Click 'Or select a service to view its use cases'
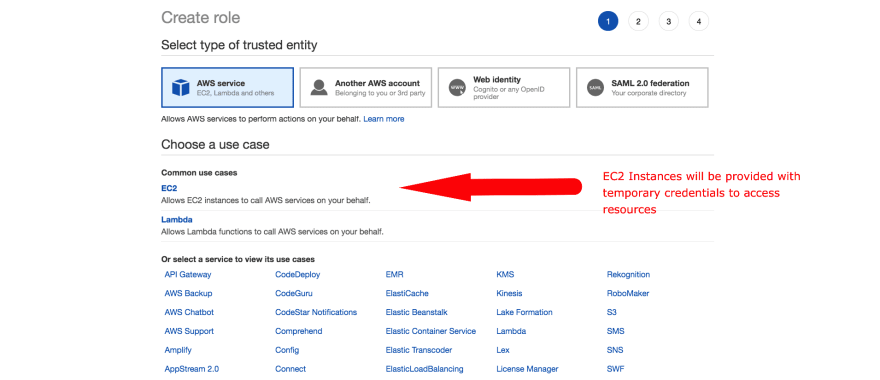The height and width of the screenshot is (380, 880). click(238, 259)
